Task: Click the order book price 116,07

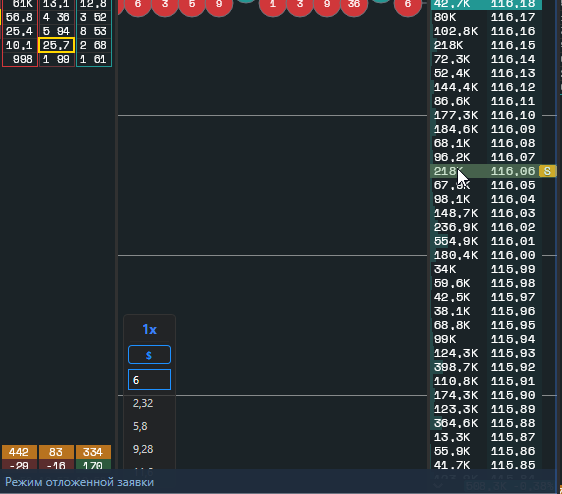Action: [513, 157]
